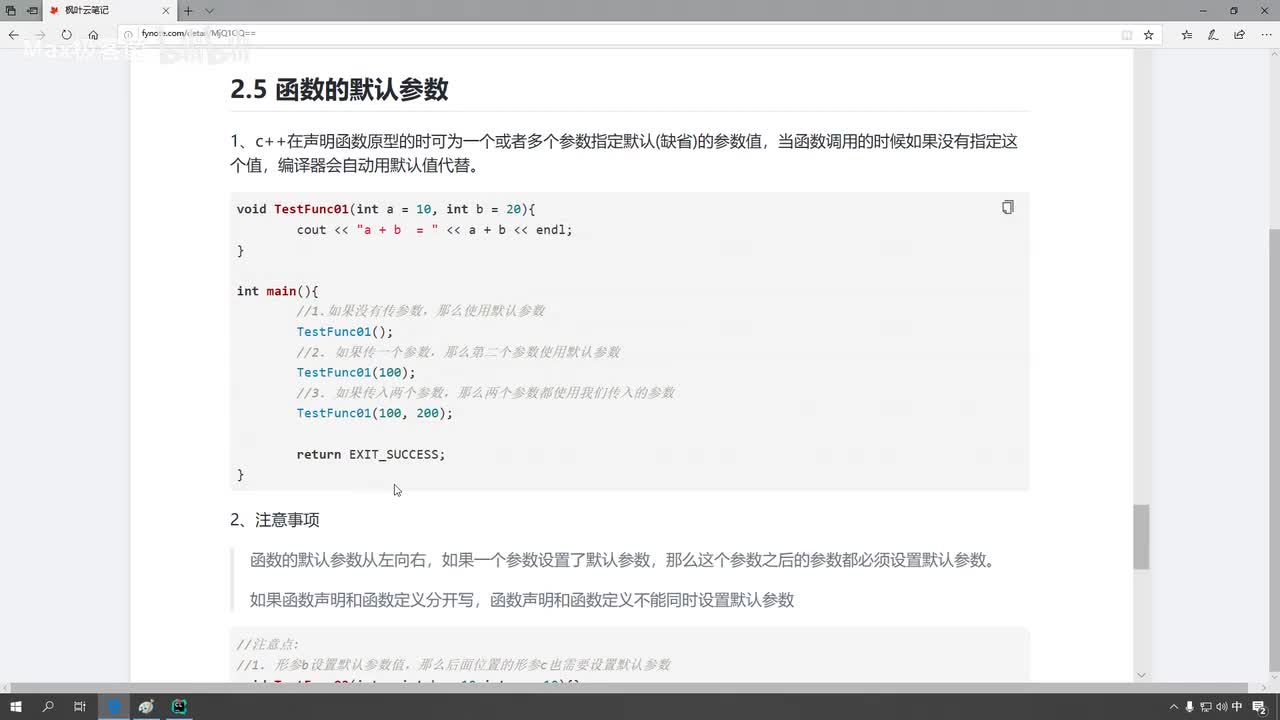Screen dimensions: 1280x720
Task: Copy the TestFunc01 code block
Action: click(x=1007, y=207)
